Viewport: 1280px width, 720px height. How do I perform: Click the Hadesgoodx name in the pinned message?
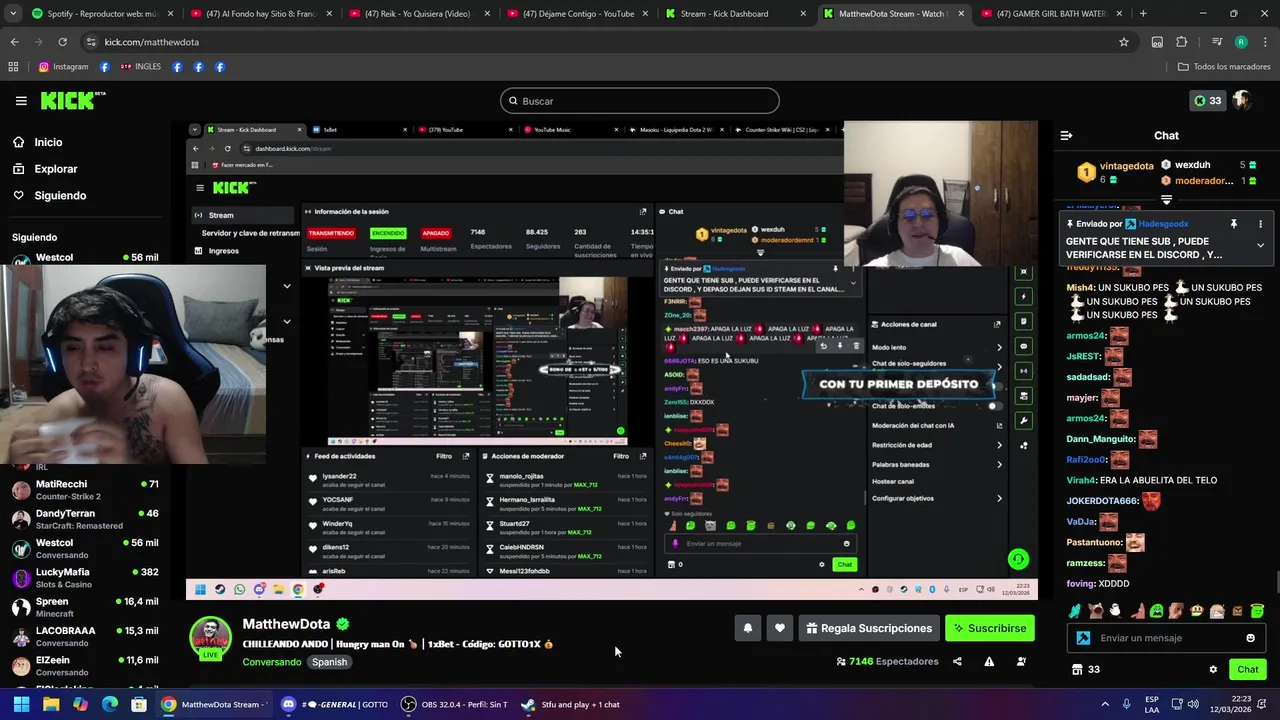click(1163, 224)
